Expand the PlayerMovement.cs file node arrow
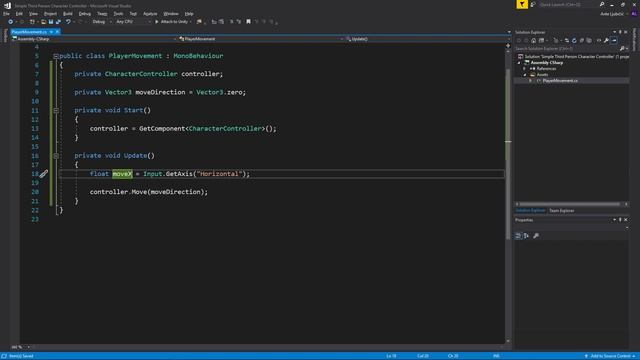The image size is (640, 360). (531, 81)
